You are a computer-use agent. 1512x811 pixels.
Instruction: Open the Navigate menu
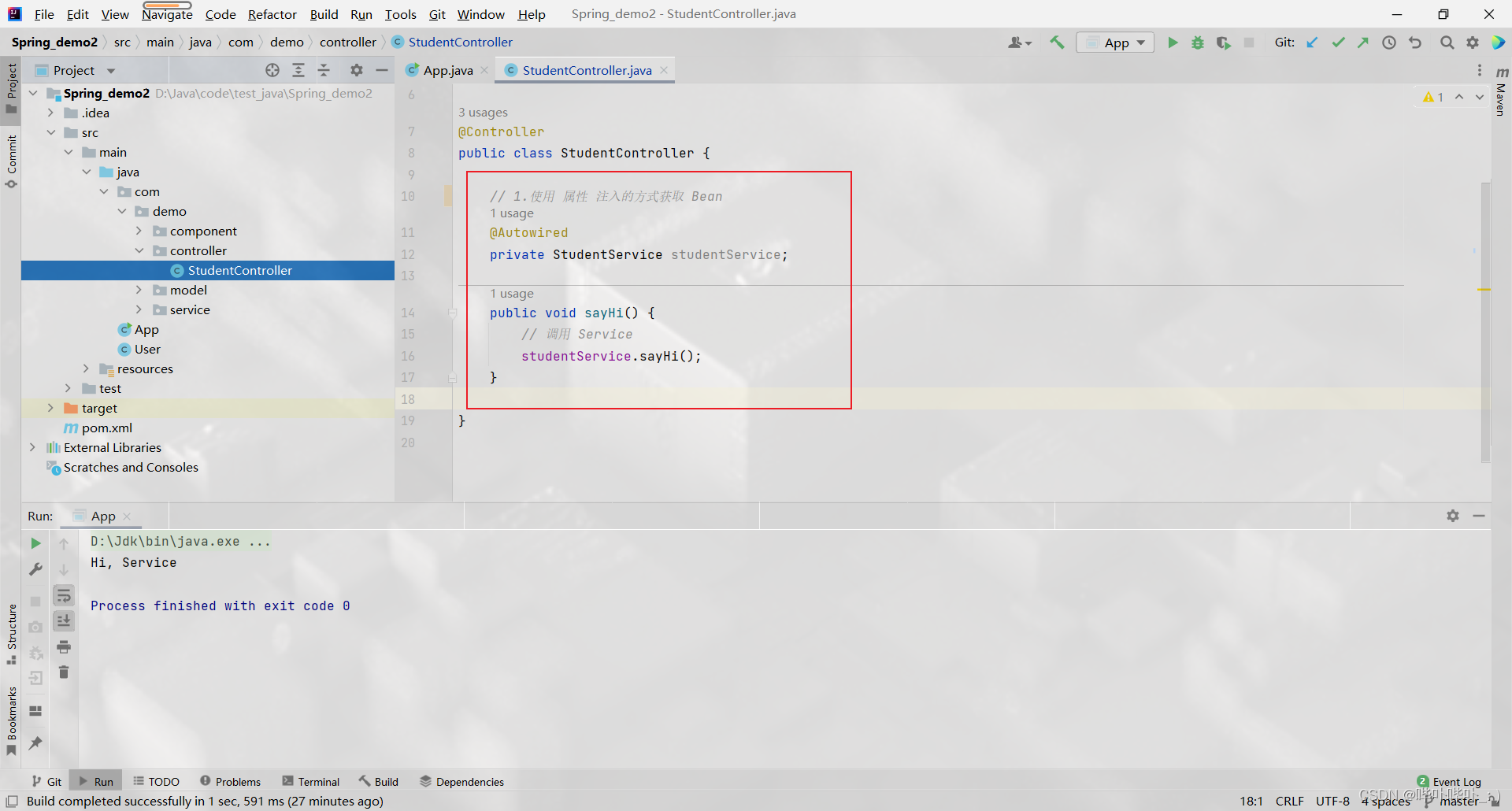click(x=167, y=14)
